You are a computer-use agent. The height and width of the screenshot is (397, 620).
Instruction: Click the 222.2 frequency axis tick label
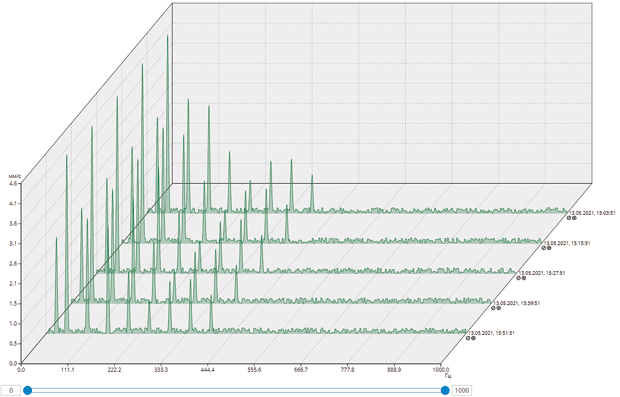click(114, 370)
